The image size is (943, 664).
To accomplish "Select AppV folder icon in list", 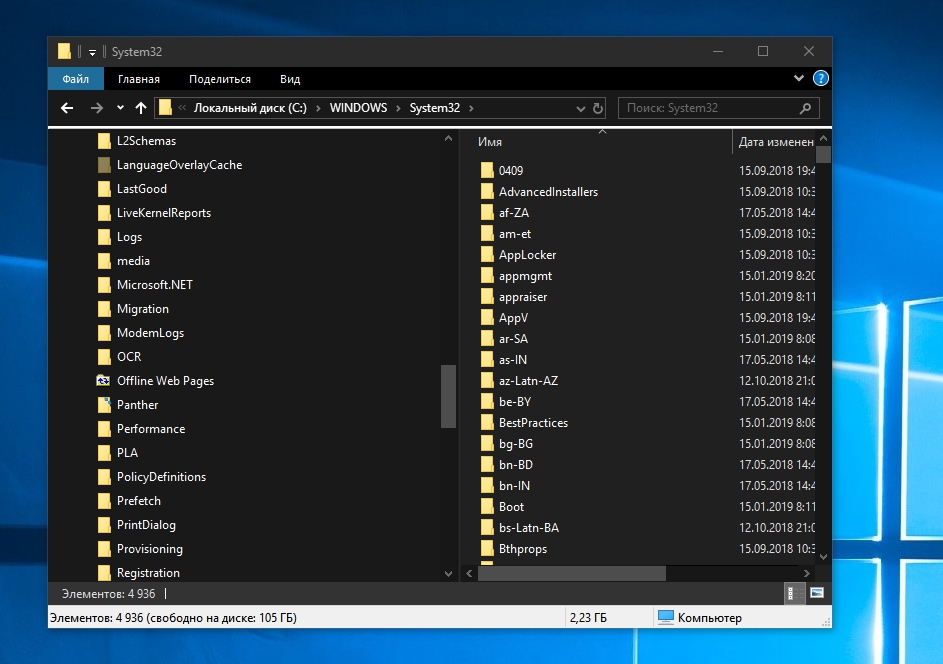I will coord(487,318).
